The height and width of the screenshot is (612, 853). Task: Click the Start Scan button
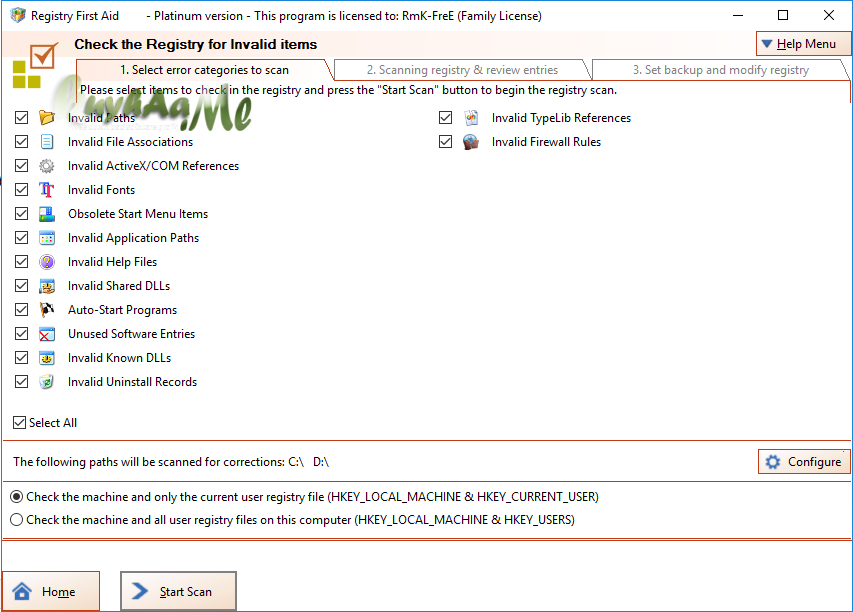click(x=178, y=591)
